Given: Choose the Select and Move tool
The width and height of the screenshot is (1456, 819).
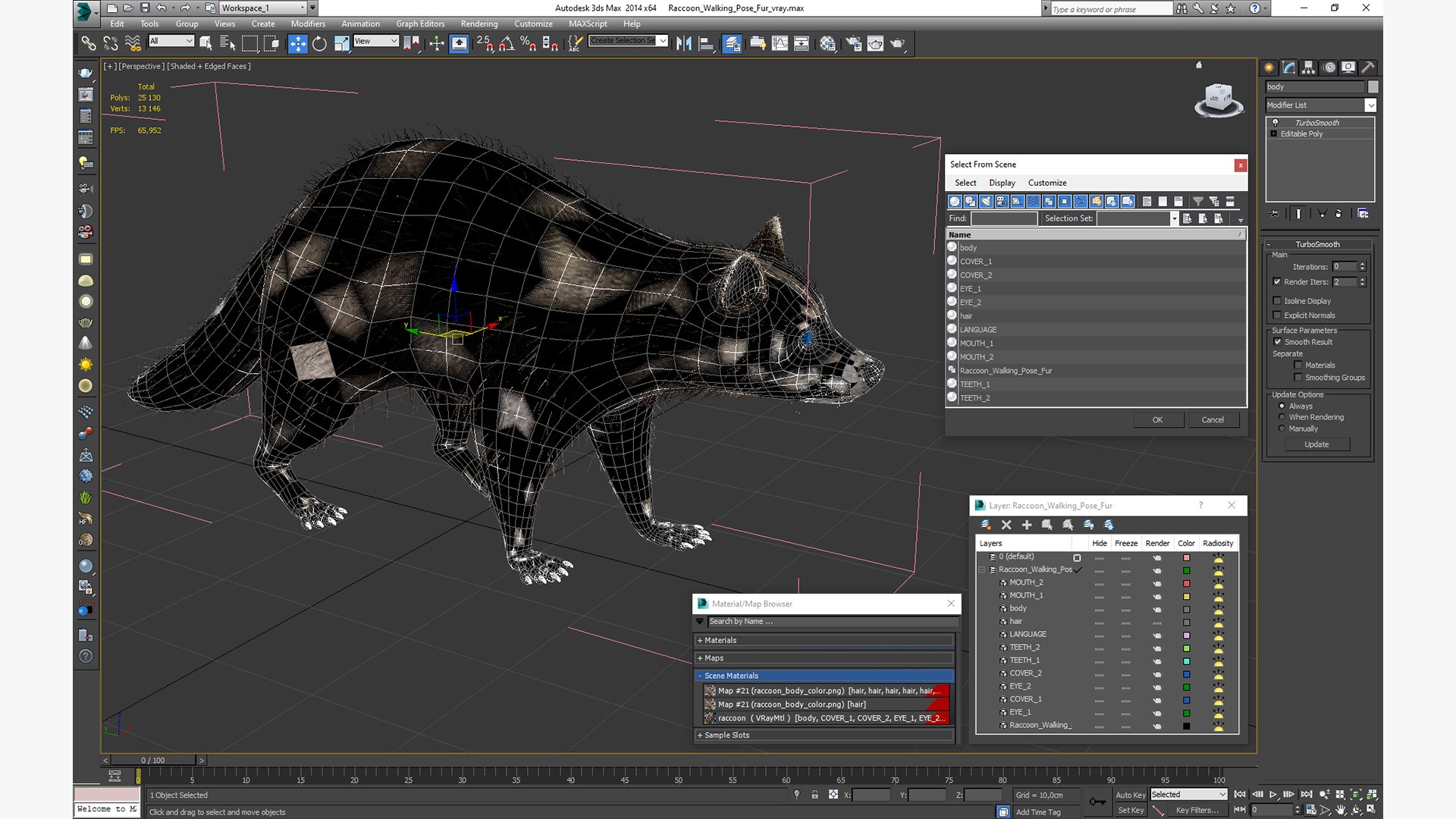Looking at the screenshot, I should [298, 43].
